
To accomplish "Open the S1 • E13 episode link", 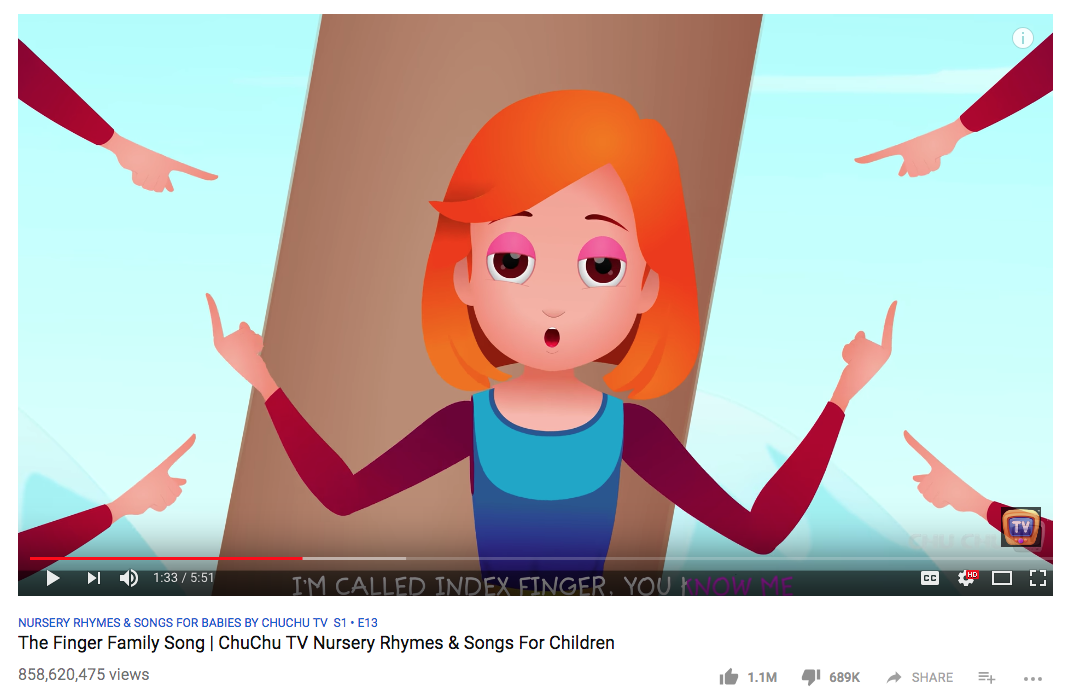I will pyautogui.click(x=356, y=622).
